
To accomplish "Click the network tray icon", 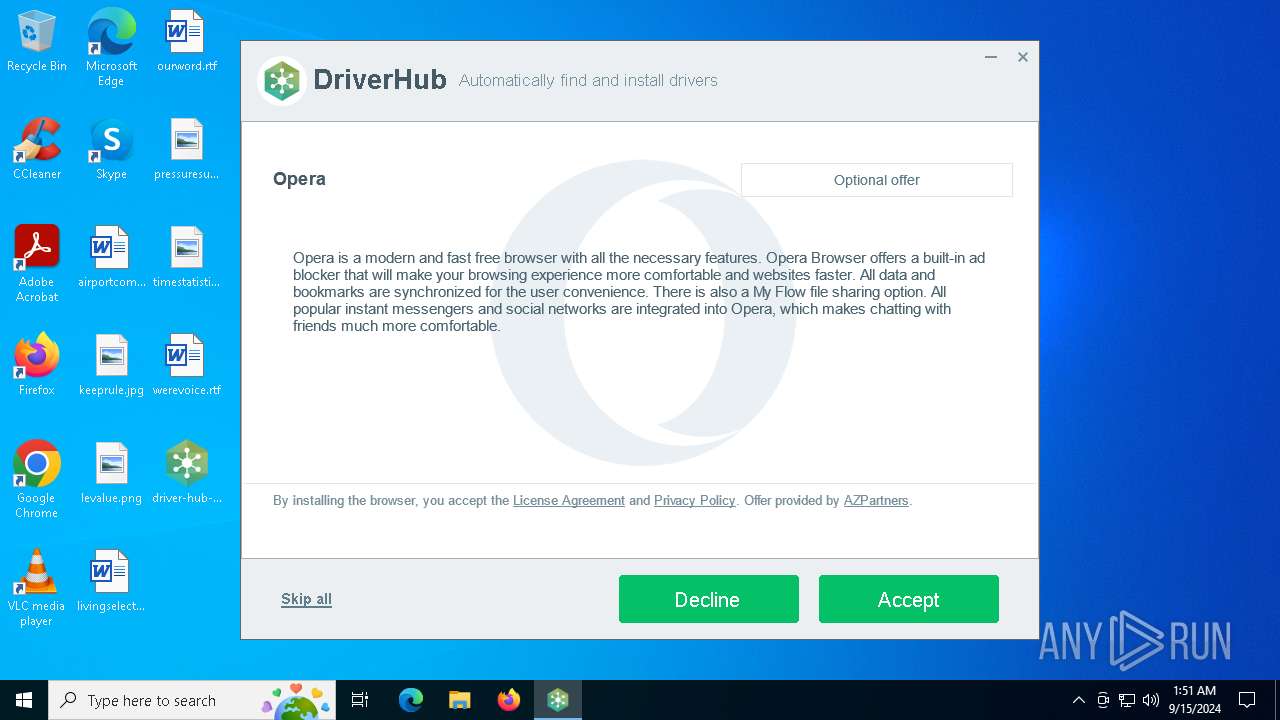I will [x=1127, y=700].
